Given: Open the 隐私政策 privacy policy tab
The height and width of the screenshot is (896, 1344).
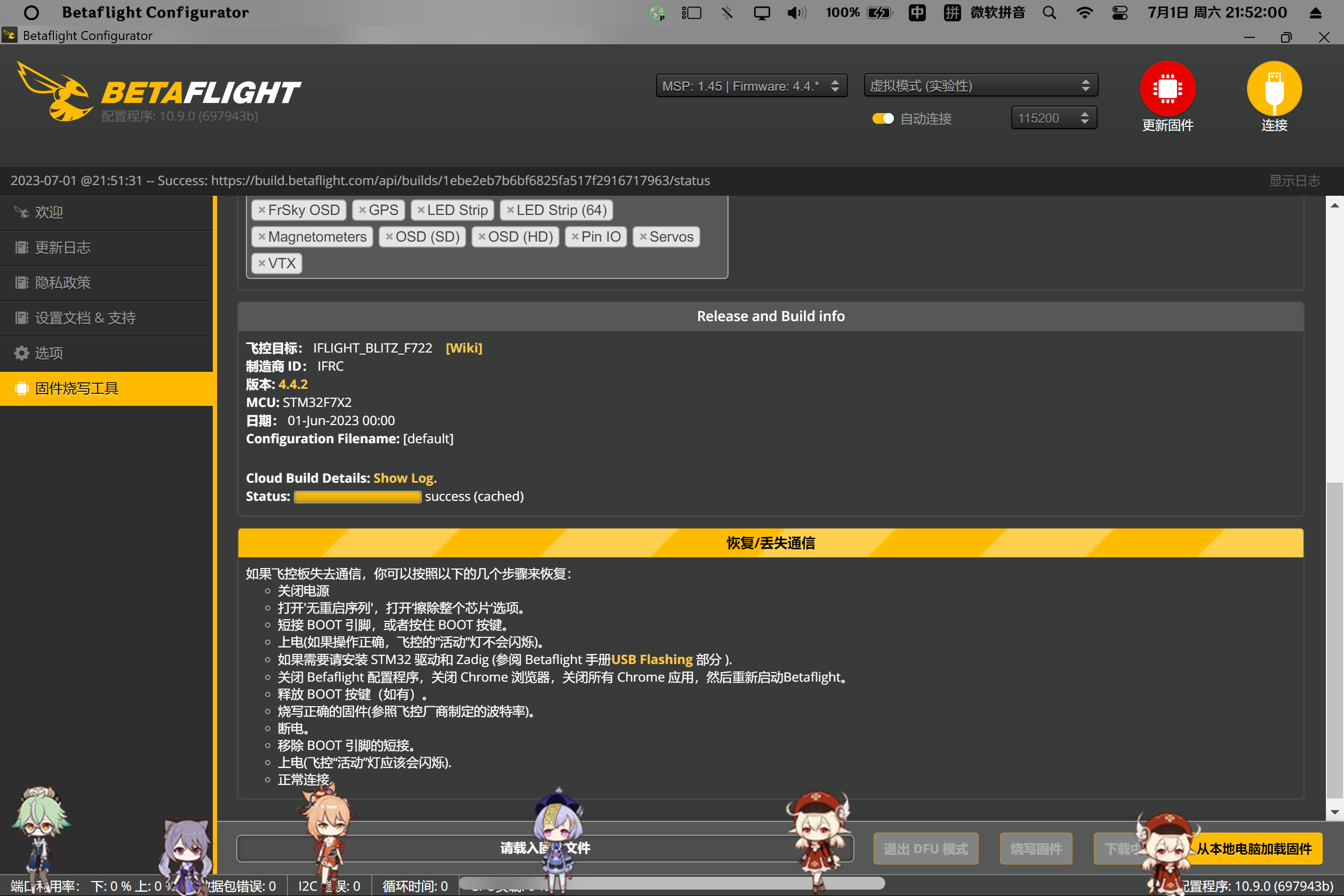Looking at the screenshot, I should point(106,283).
